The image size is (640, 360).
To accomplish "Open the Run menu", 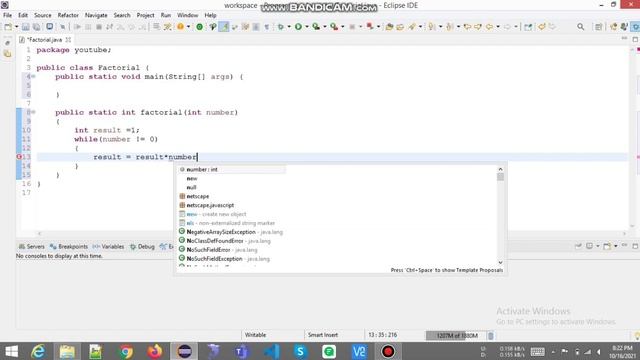I will click(x=166, y=15).
